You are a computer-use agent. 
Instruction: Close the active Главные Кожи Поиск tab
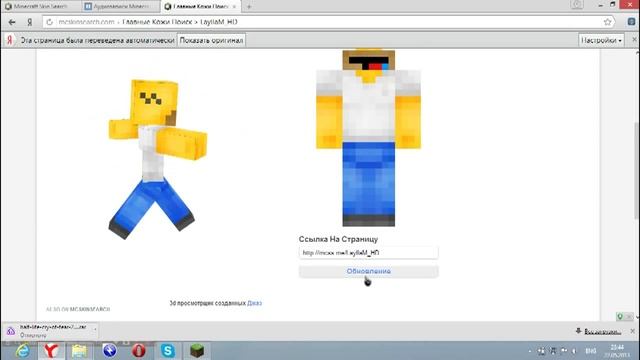234,7
